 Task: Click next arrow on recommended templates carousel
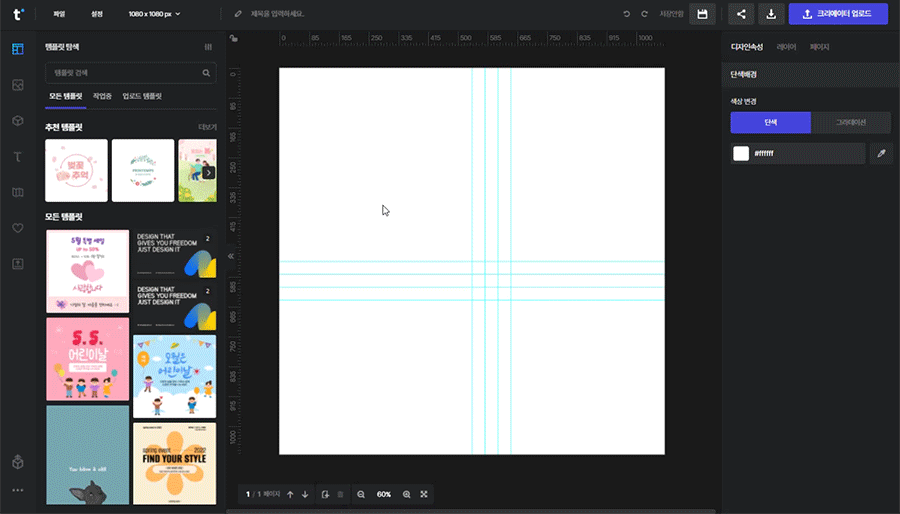(208, 172)
